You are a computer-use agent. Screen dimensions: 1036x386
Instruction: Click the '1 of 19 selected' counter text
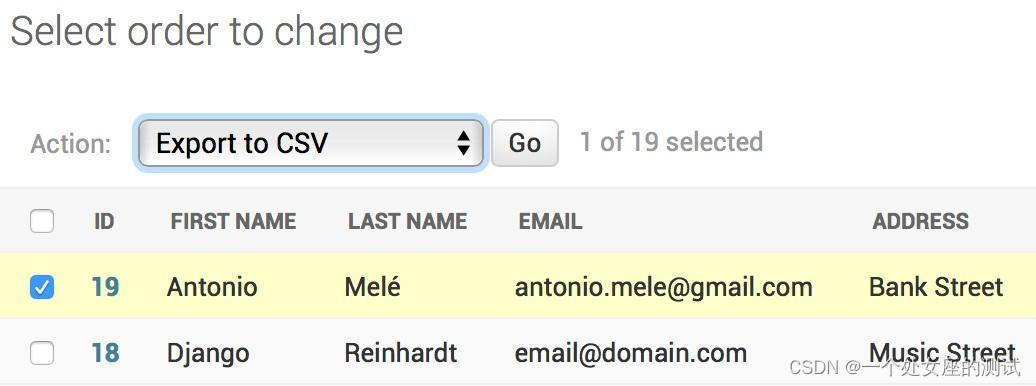coord(671,142)
